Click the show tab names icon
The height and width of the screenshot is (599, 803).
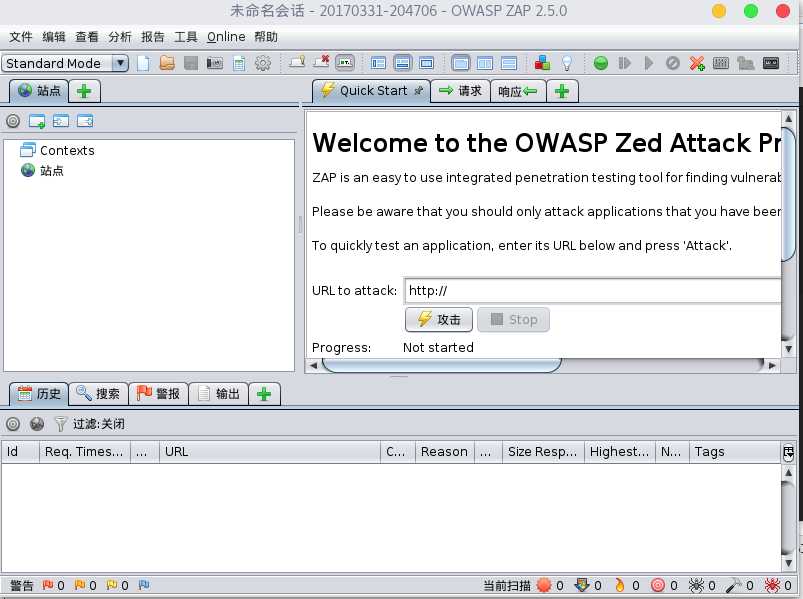[297, 62]
